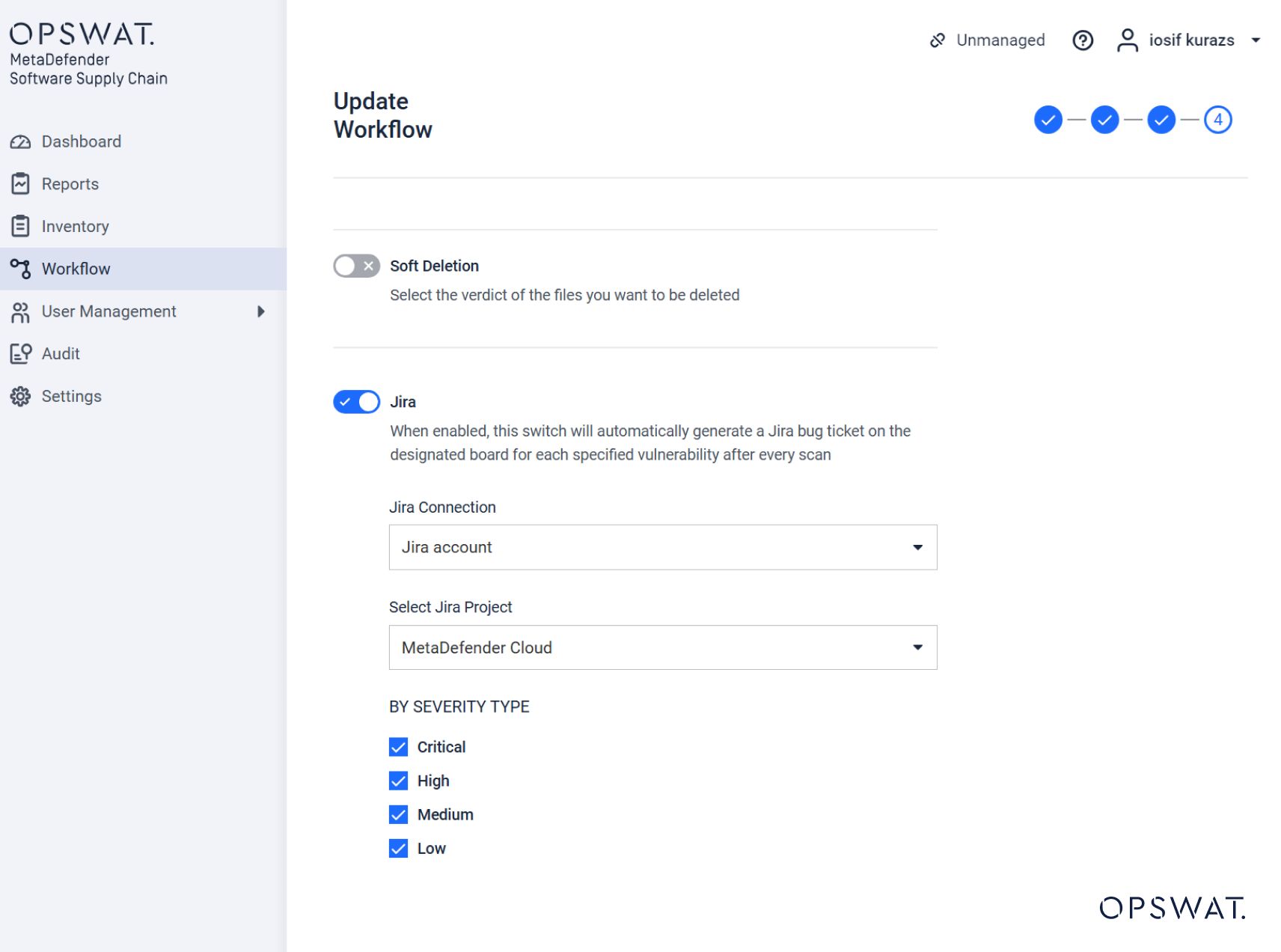
Task: Uncheck the Critical severity checkbox
Action: 398,746
